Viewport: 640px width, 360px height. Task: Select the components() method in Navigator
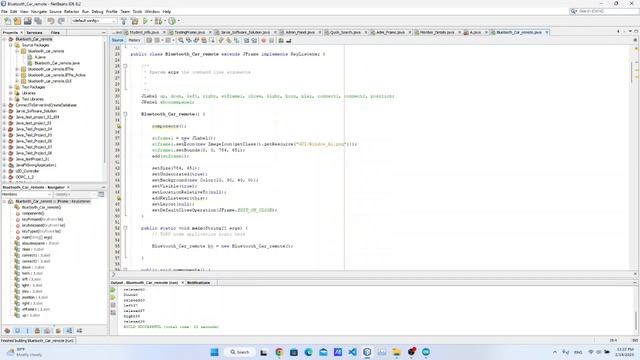coord(33,213)
